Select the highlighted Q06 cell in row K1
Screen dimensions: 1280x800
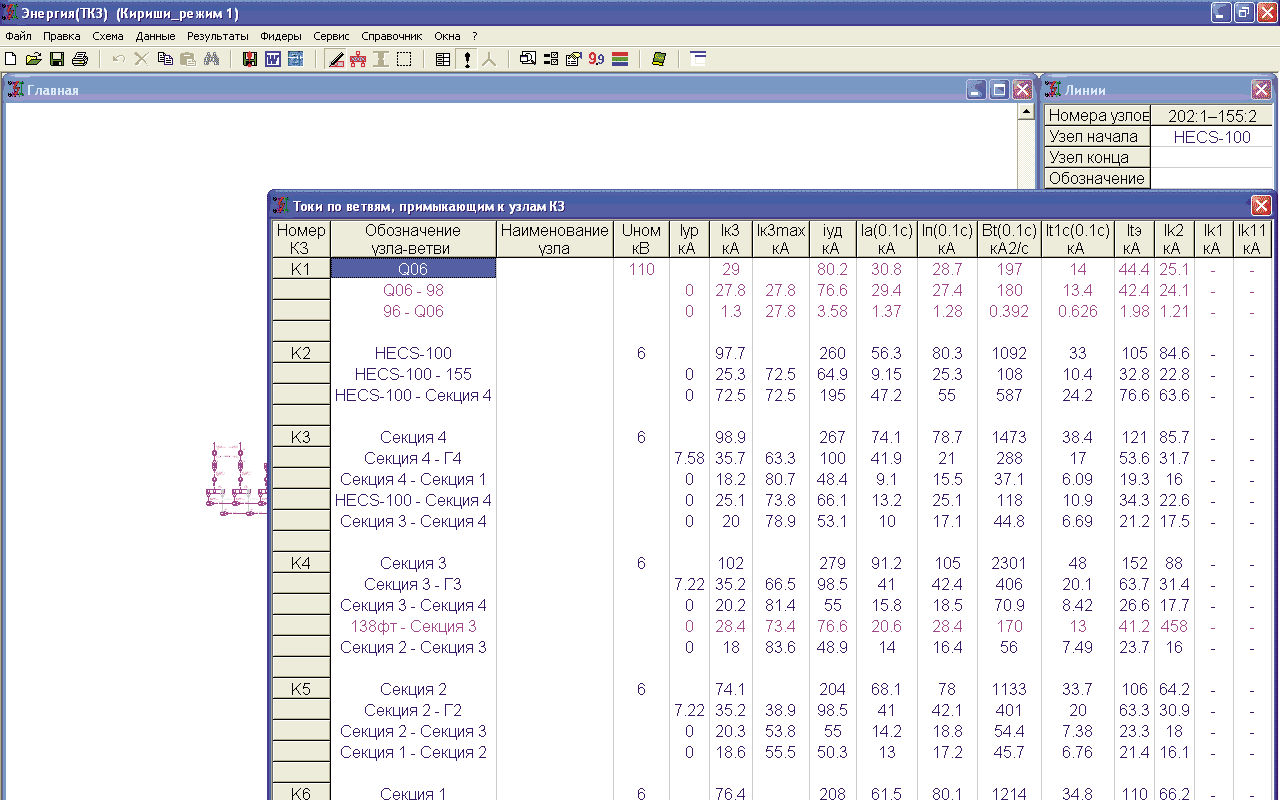(x=413, y=269)
